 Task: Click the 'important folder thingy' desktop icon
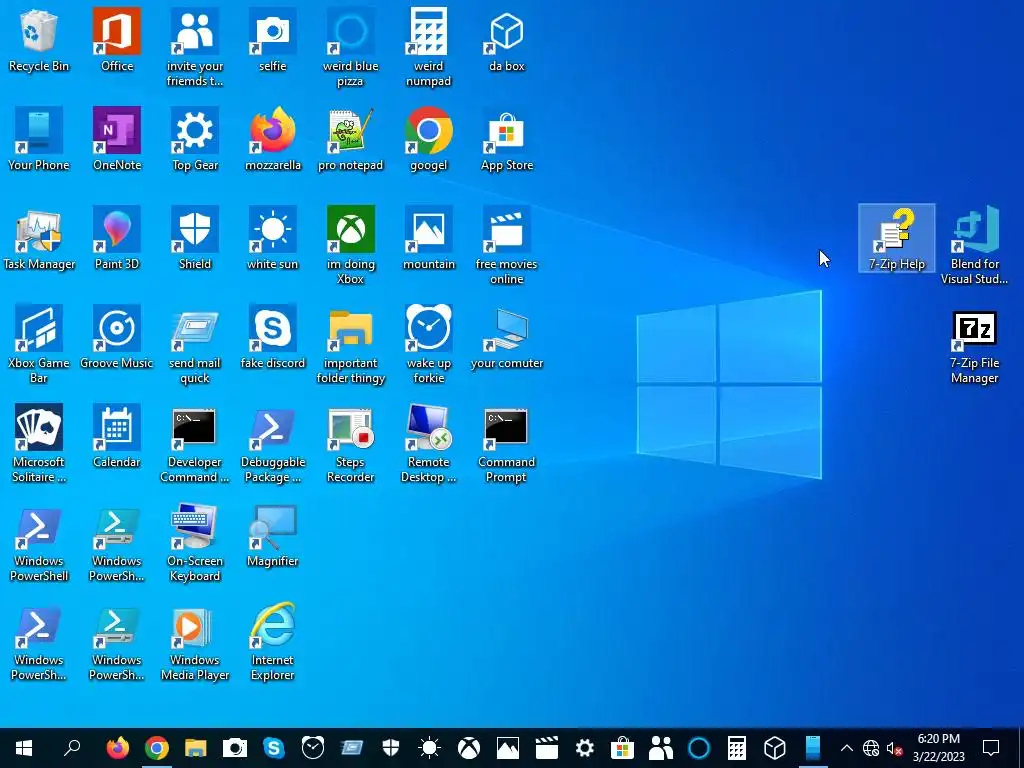coord(351,345)
